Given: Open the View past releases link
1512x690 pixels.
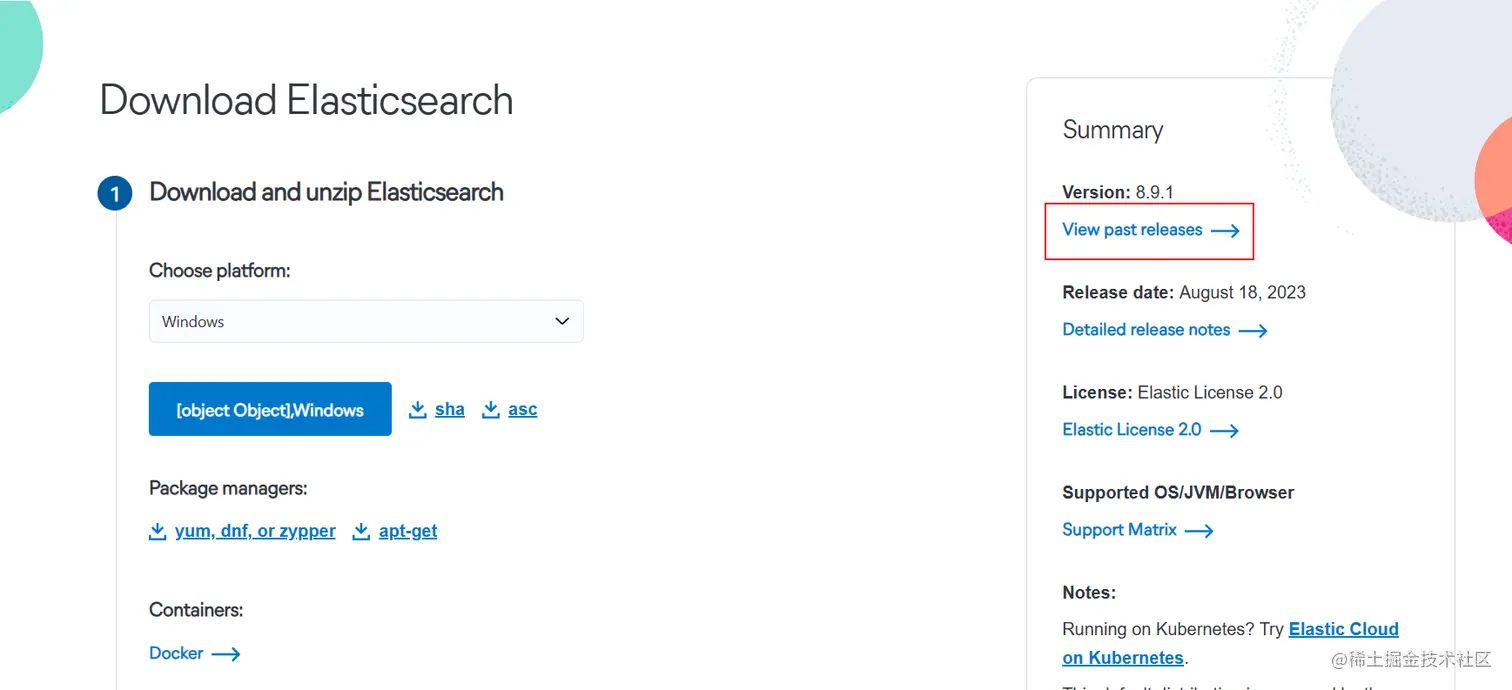Looking at the screenshot, I should point(1131,230).
